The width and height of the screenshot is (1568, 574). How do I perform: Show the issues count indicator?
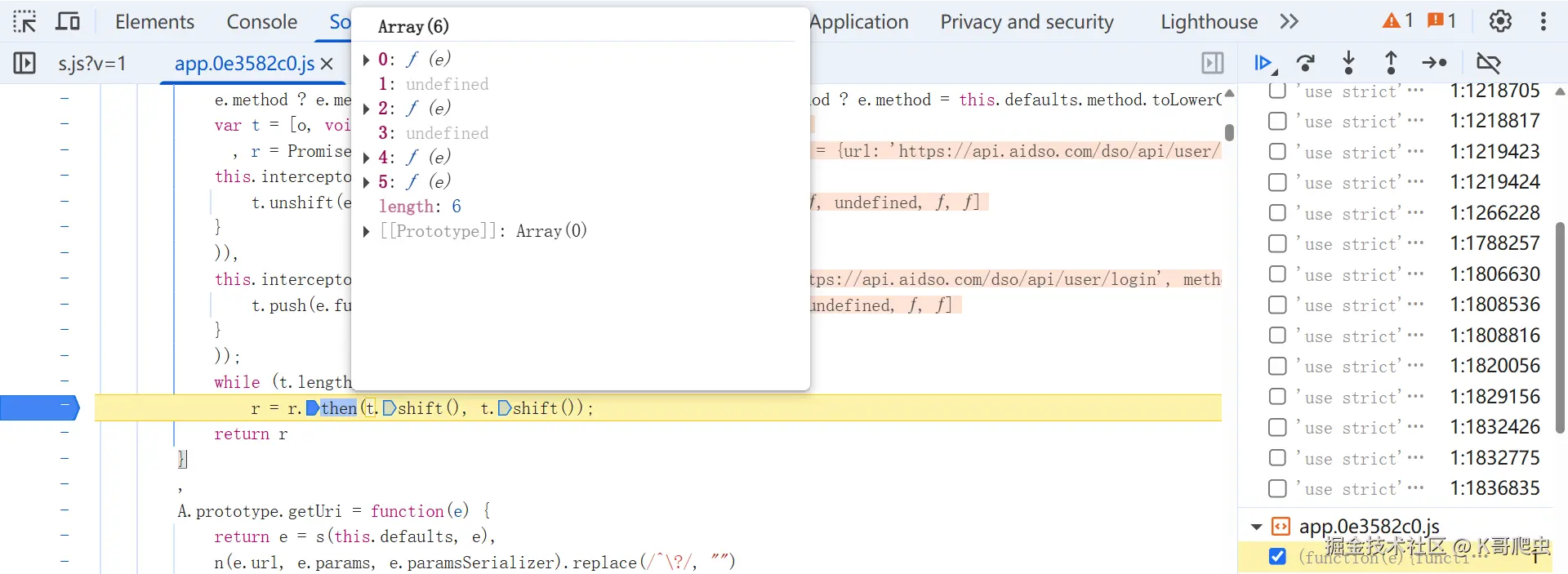point(1441,21)
